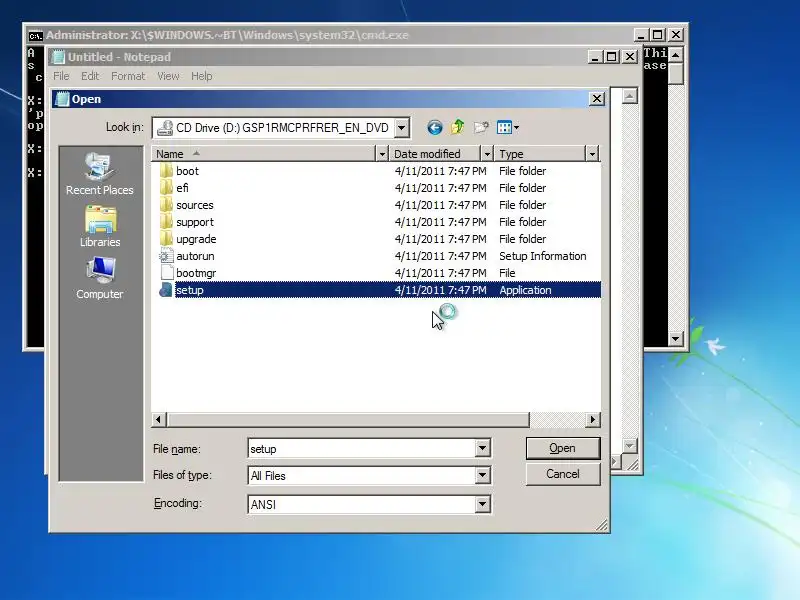The image size is (800, 600).
Task: Click 'Setup Information' type cell
Action: pos(543,256)
